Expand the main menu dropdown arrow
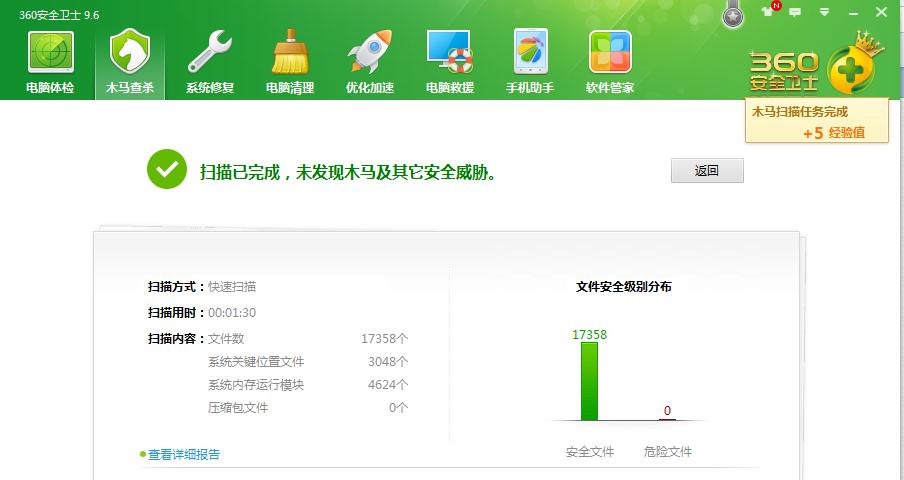The height and width of the screenshot is (480, 904). [x=822, y=12]
